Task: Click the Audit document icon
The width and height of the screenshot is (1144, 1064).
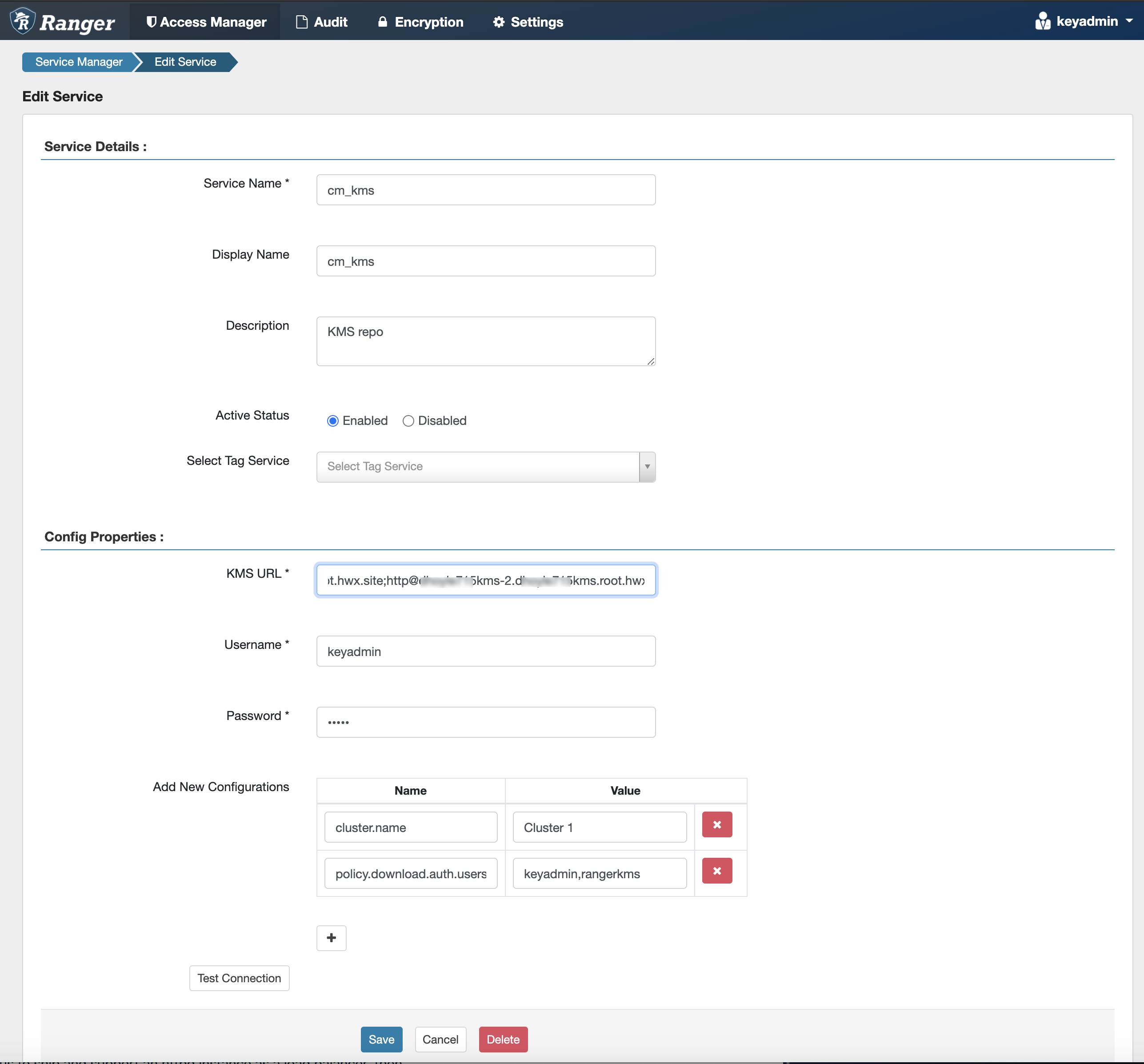Action: coord(301,22)
